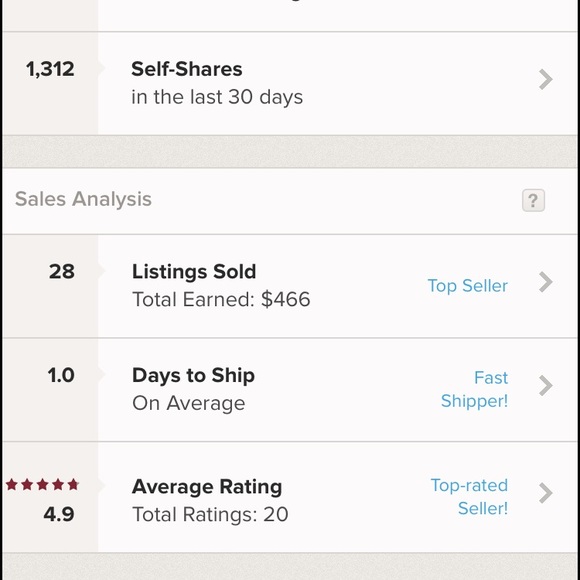
Task: Select the Self-Shares title
Action: pyautogui.click(x=187, y=69)
